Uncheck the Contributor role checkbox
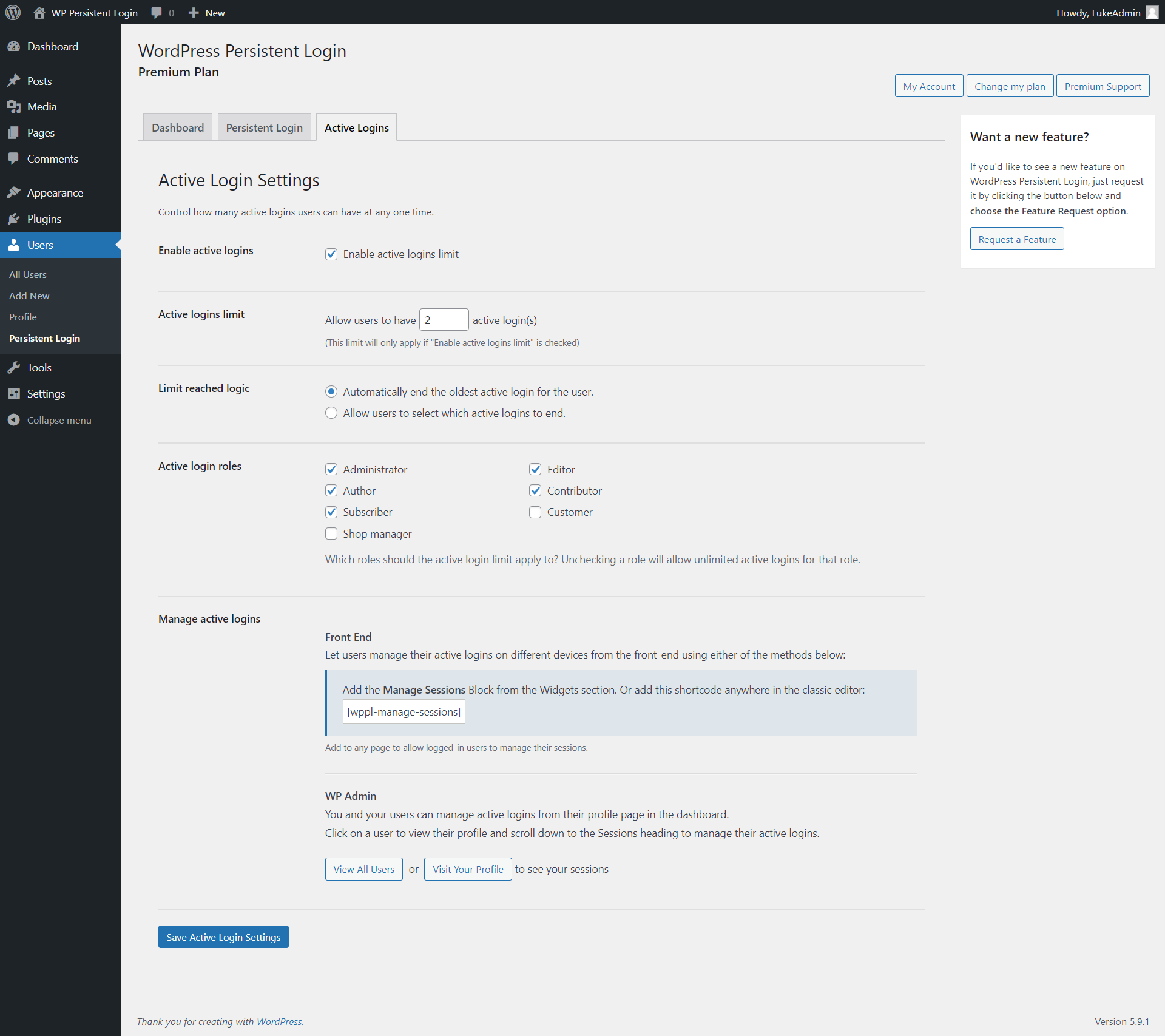The height and width of the screenshot is (1036, 1165). [535, 491]
